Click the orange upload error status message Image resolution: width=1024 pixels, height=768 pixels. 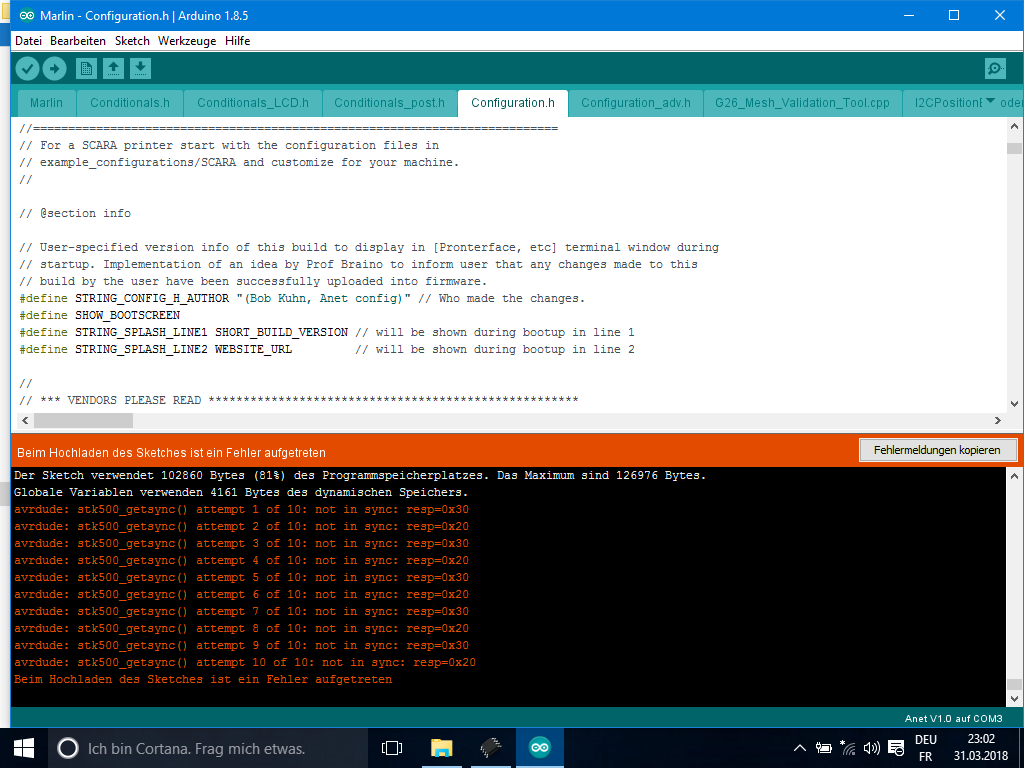pyautogui.click(x=171, y=453)
